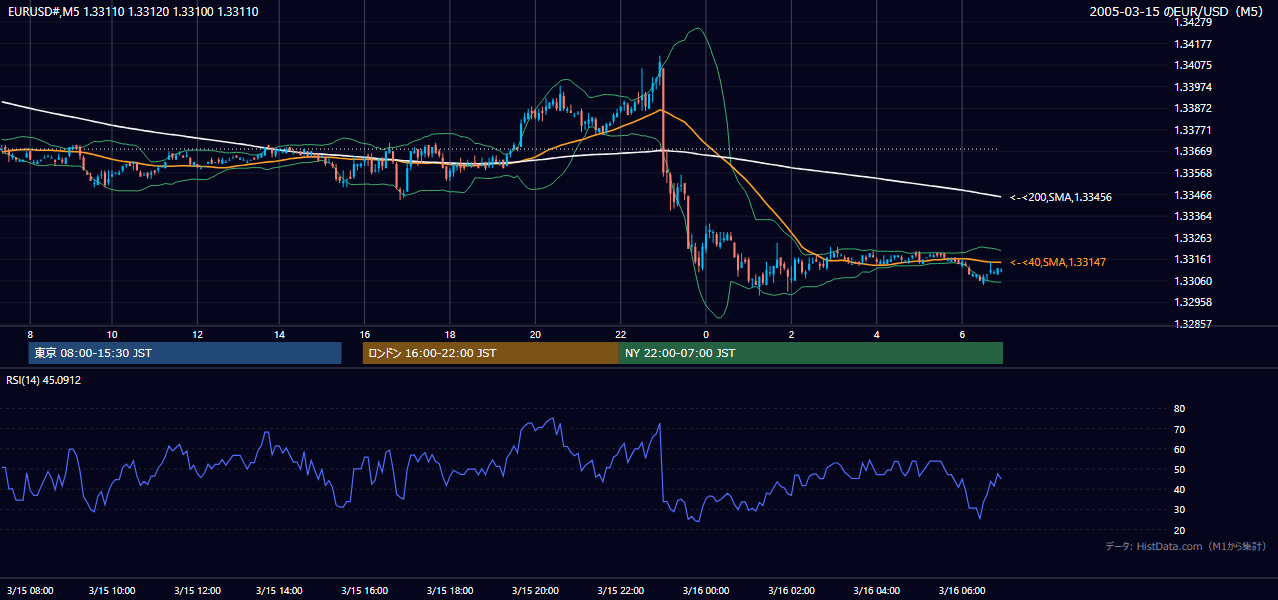Click price axis label 1.33771

(x=1194, y=130)
